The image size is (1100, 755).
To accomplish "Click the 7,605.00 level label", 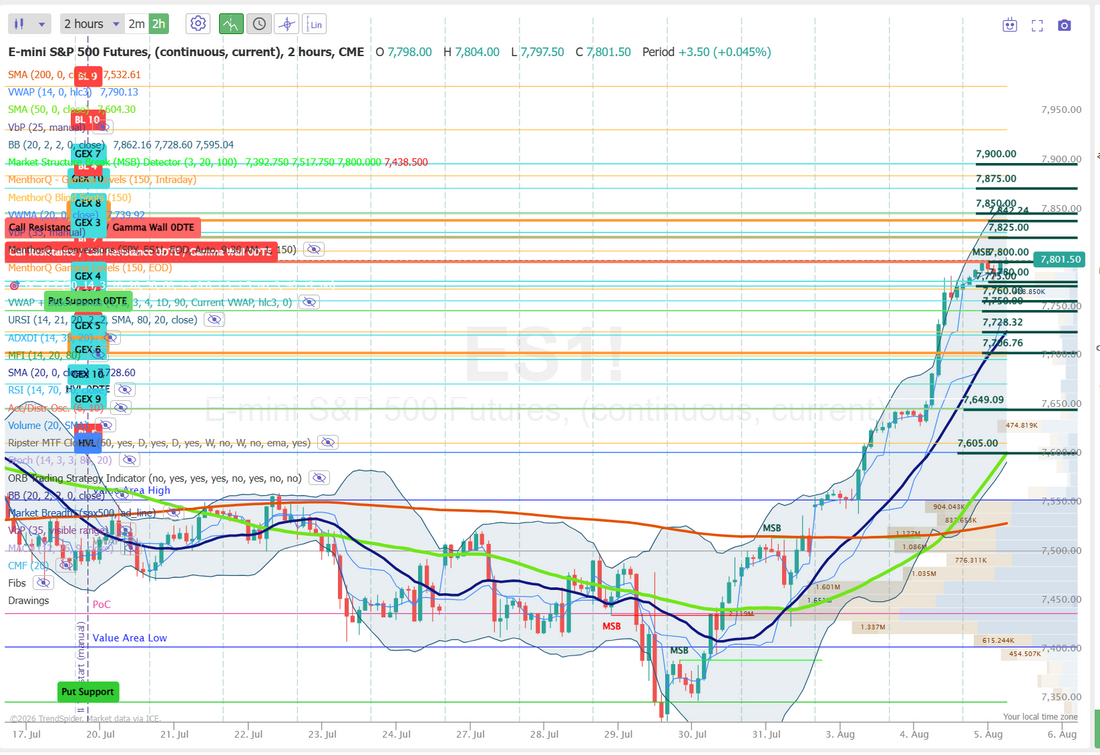I will (x=977, y=443).
